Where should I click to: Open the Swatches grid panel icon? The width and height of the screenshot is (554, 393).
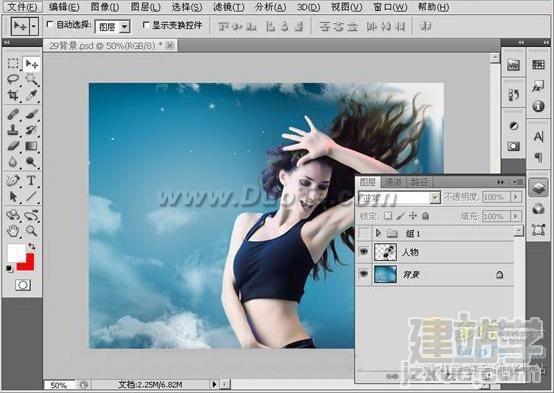(538, 64)
